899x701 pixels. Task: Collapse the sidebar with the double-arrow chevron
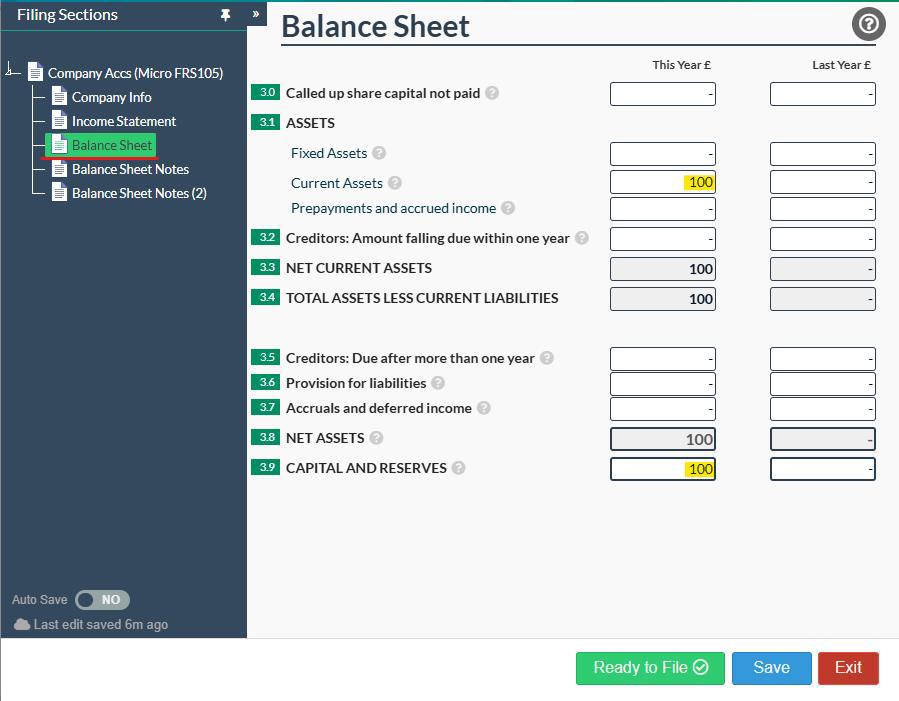point(256,14)
